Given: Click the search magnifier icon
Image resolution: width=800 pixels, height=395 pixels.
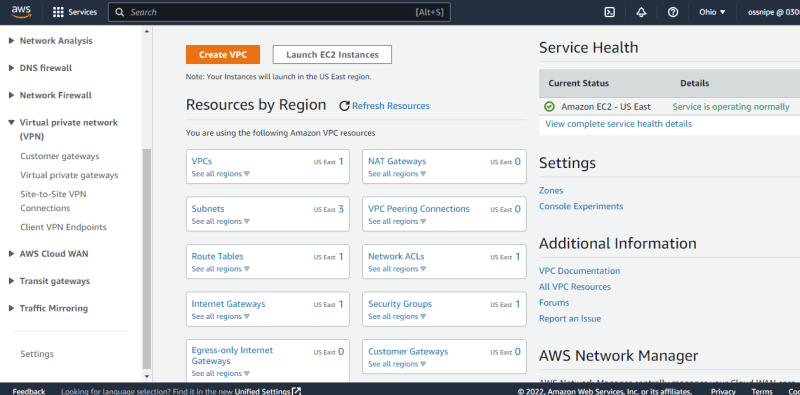Looking at the screenshot, I should point(119,12).
